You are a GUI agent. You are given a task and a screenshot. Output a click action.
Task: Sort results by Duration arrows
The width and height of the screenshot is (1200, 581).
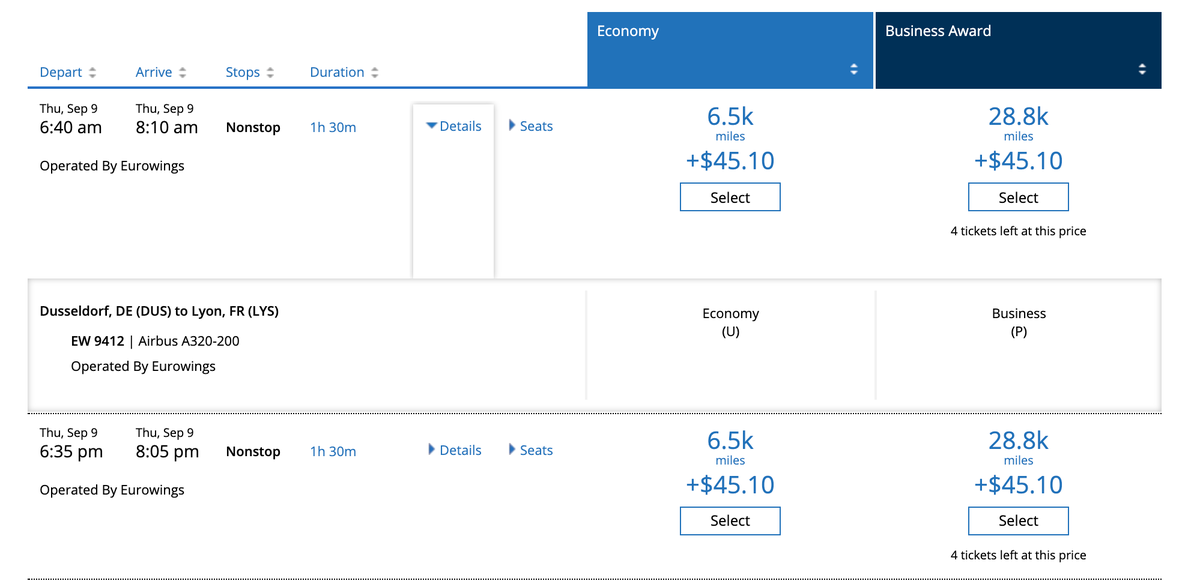click(375, 73)
